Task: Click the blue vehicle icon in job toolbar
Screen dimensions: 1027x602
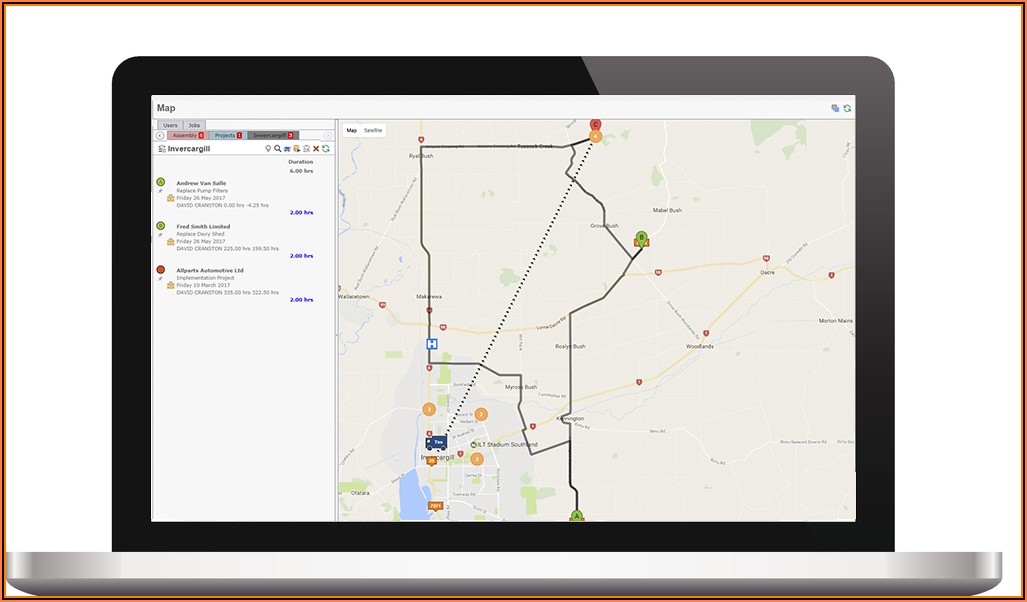Action: coord(287,148)
